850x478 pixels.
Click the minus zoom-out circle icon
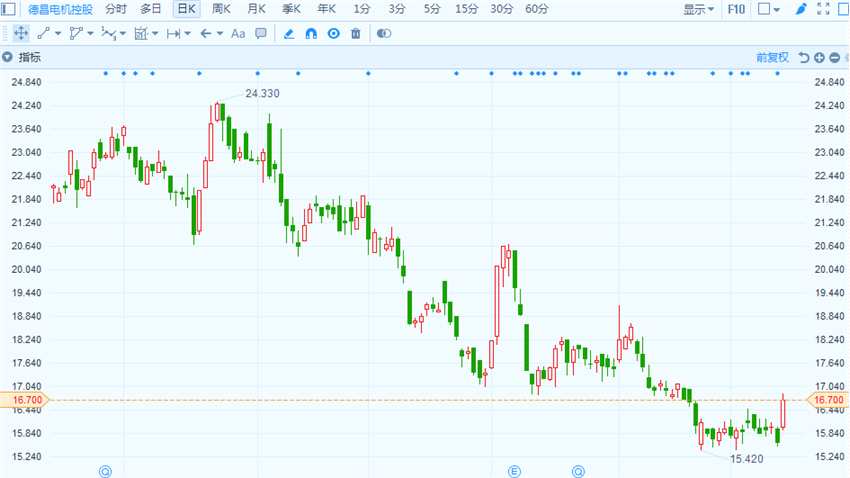pos(835,57)
